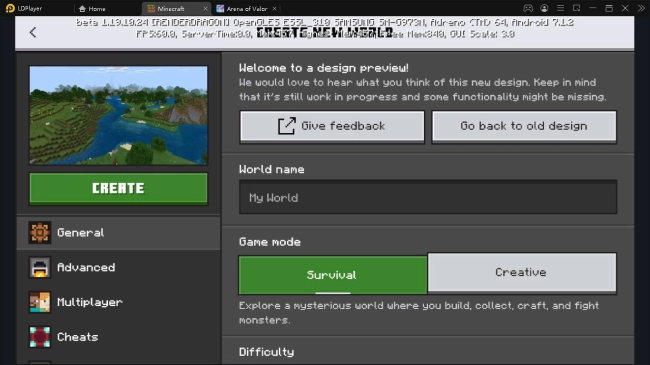Open the Cheats settings section
Image resolution: width=650 pixels, height=365 pixels.
tap(119, 337)
